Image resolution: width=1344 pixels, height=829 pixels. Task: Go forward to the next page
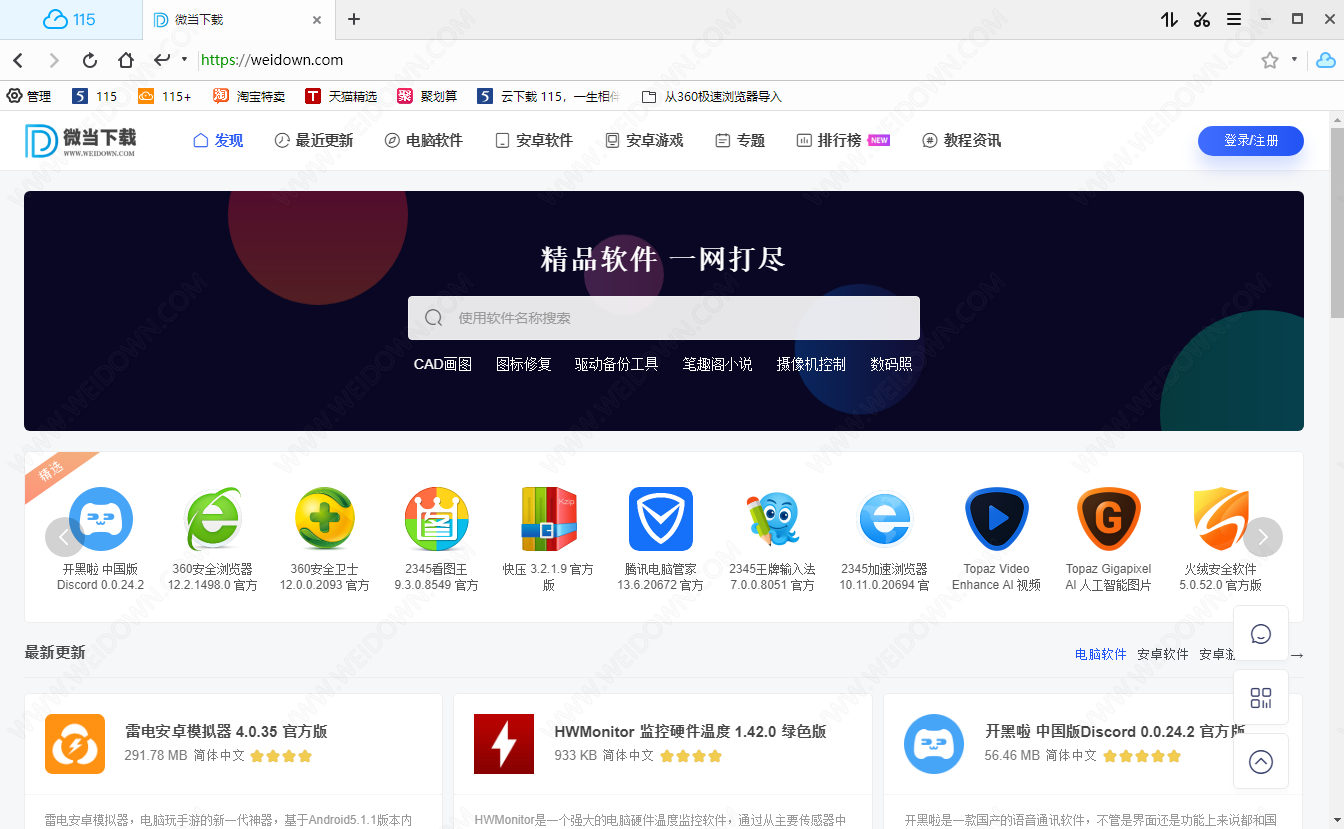pyautogui.click(x=54, y=60)
